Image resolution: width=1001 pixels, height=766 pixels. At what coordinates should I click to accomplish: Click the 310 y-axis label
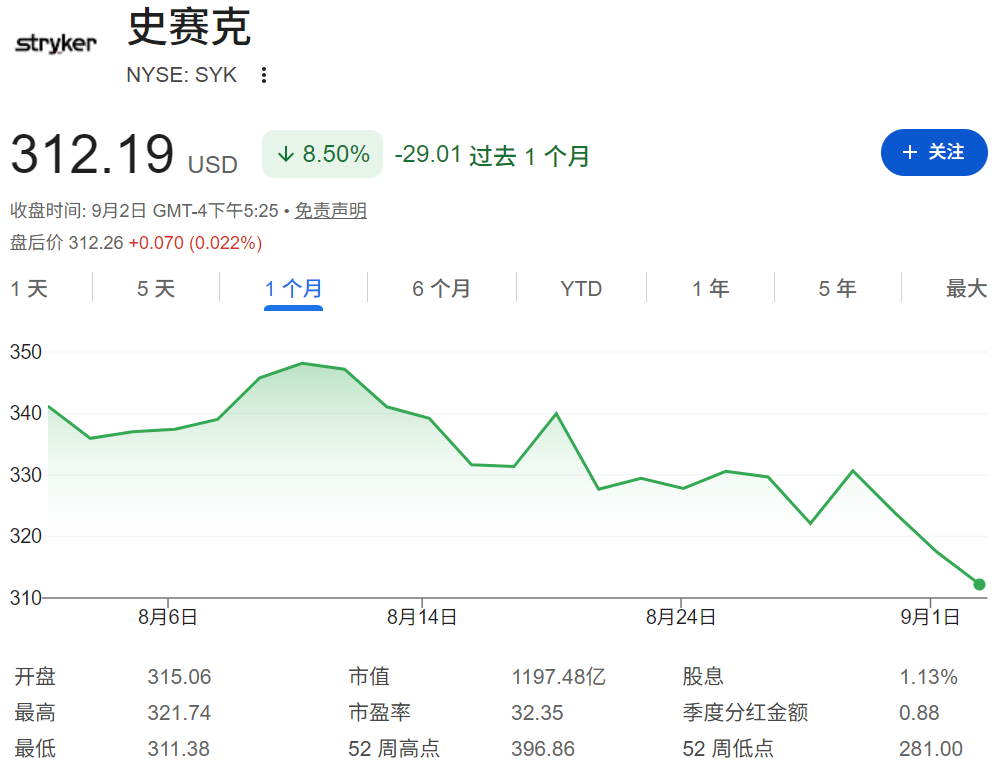point(26,598)
